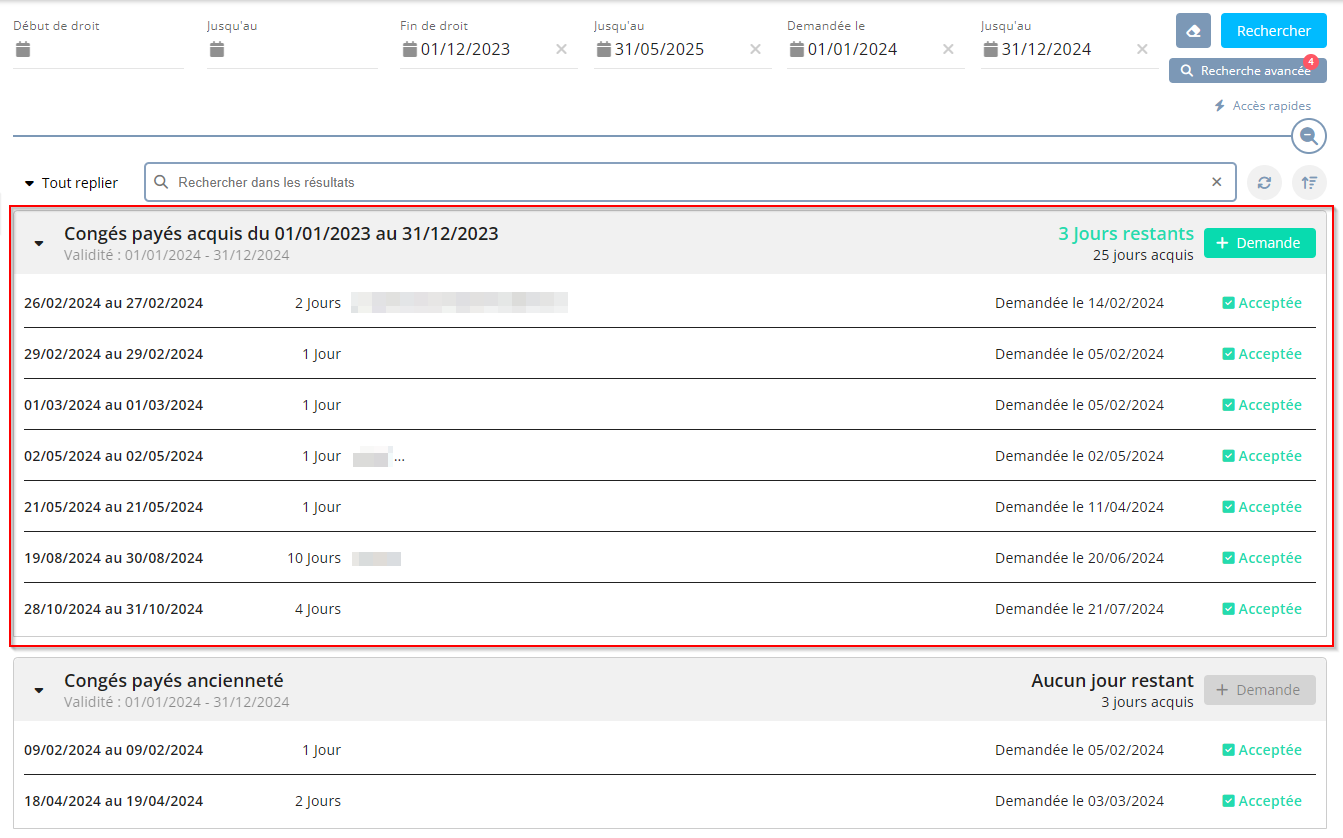Select the 19/08/2024 au 30/08/2024 leave row
The width and height of the screenshot is (1343, 838).
click(x=114, y=558)
